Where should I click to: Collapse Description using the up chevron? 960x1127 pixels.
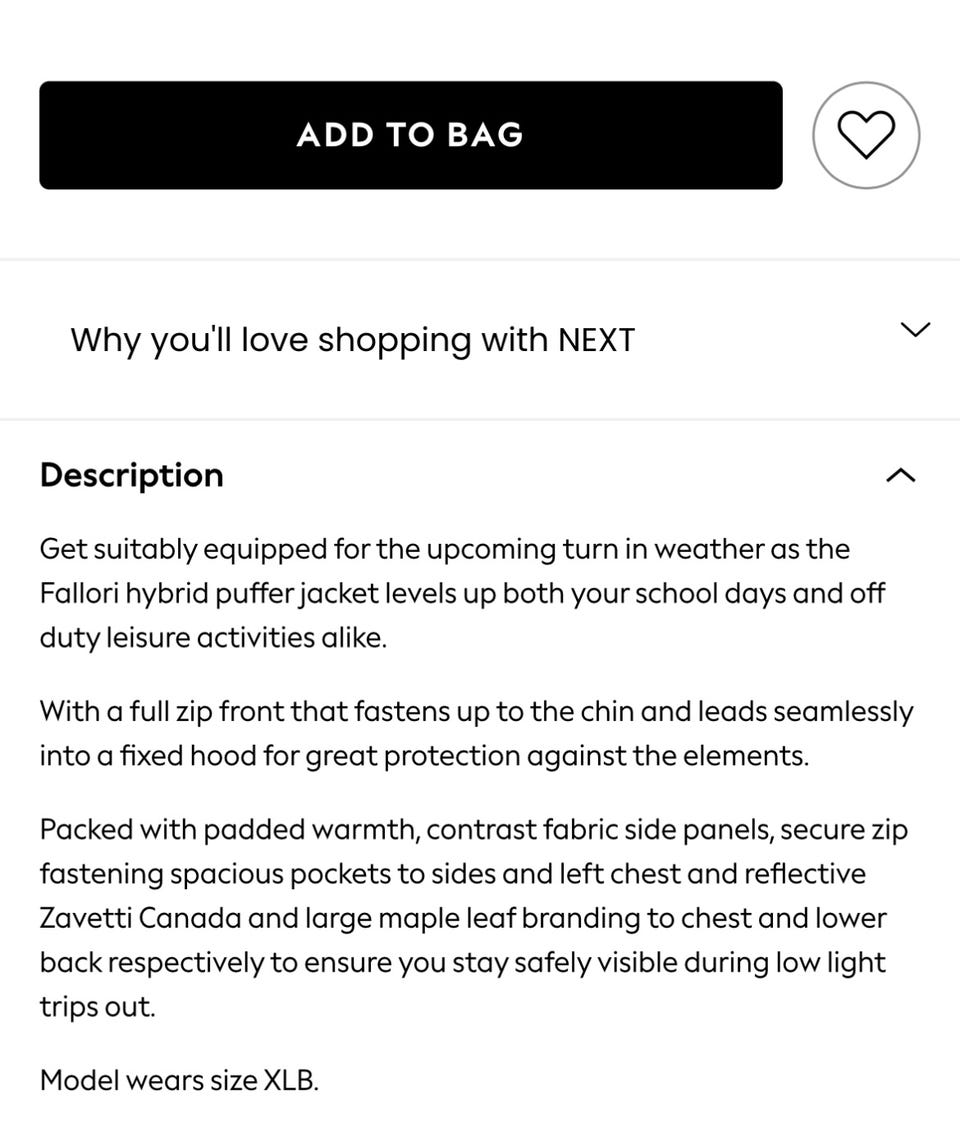click(x=900, y=475)
